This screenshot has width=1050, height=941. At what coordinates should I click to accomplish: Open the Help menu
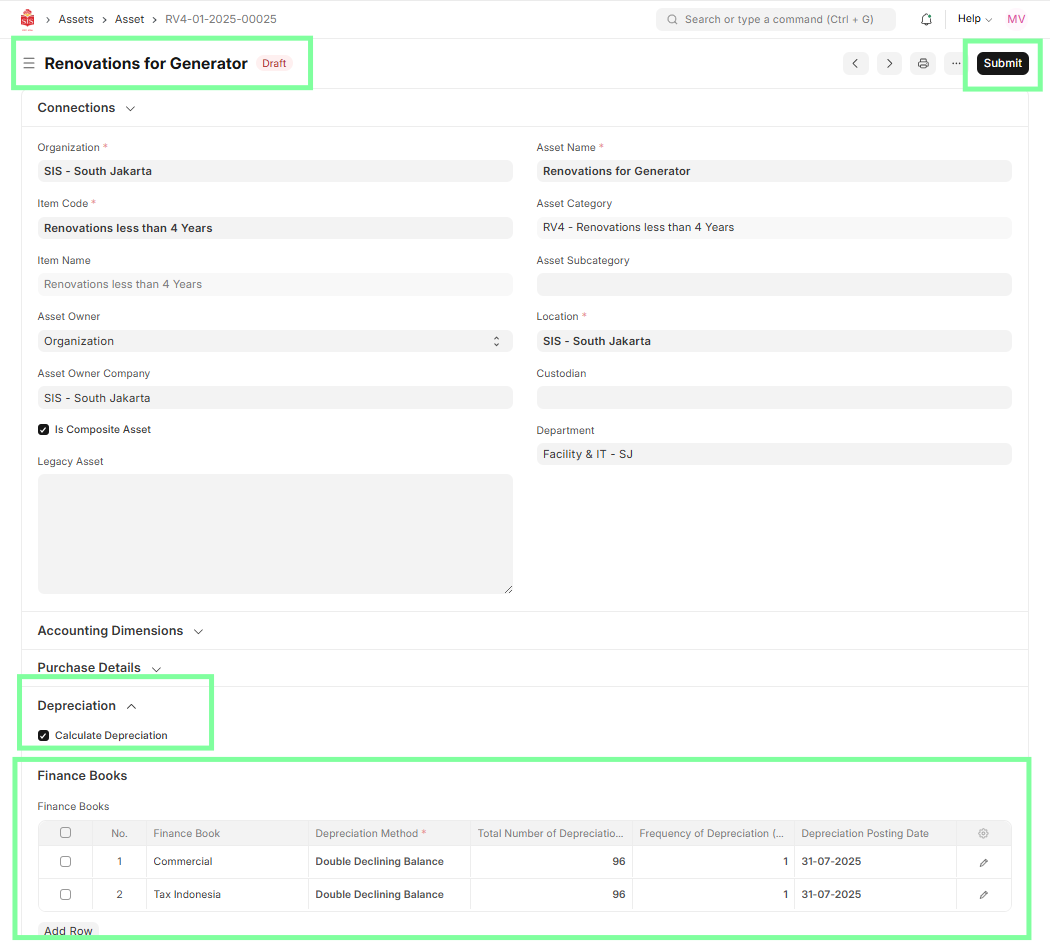(974, 19)
